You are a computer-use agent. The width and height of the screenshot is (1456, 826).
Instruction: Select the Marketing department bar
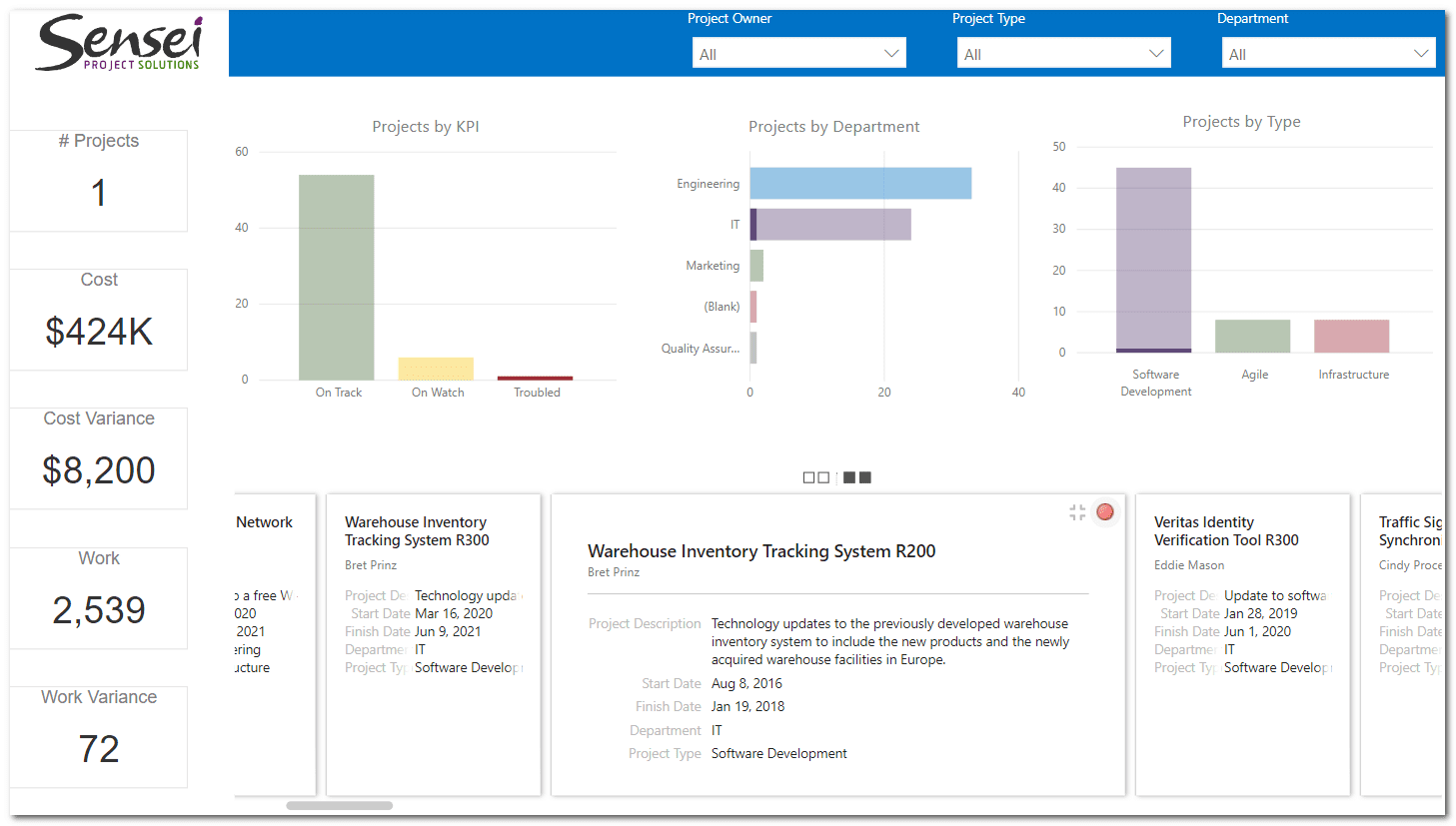756,266
